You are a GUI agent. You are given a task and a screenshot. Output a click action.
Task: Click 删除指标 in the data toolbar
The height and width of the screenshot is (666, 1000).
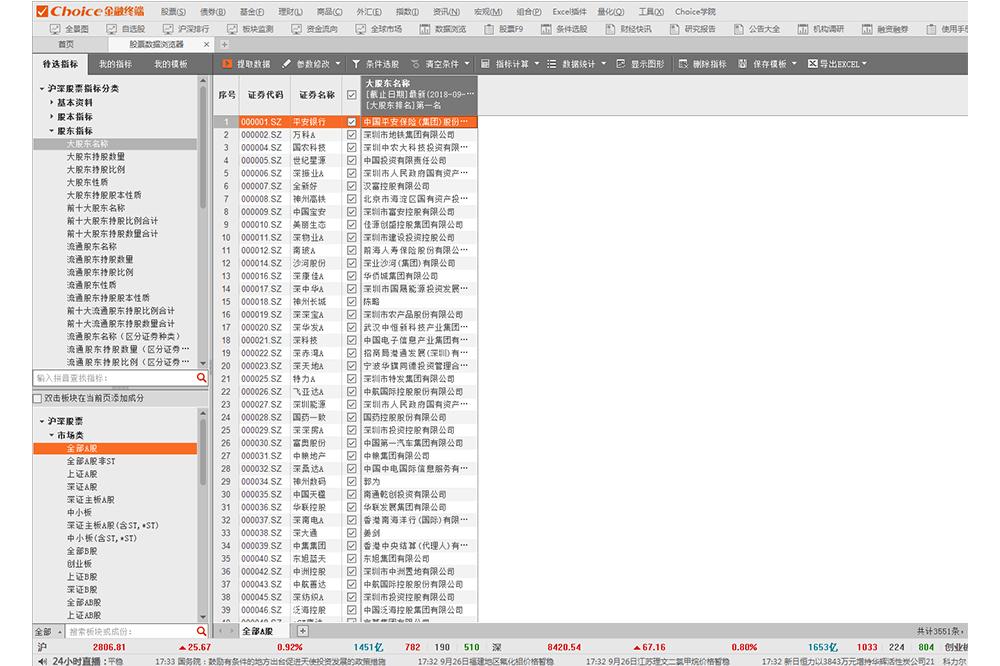[x=702, y=64]
